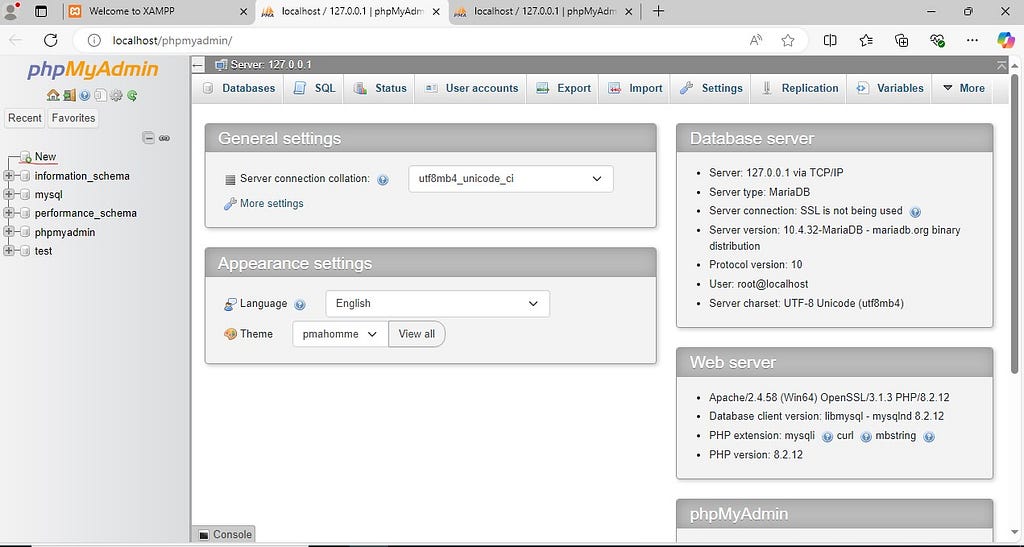The height and width of the screenshot is (547, 1024).
Task: Select the test database name in tree
Action: (43, 251)
